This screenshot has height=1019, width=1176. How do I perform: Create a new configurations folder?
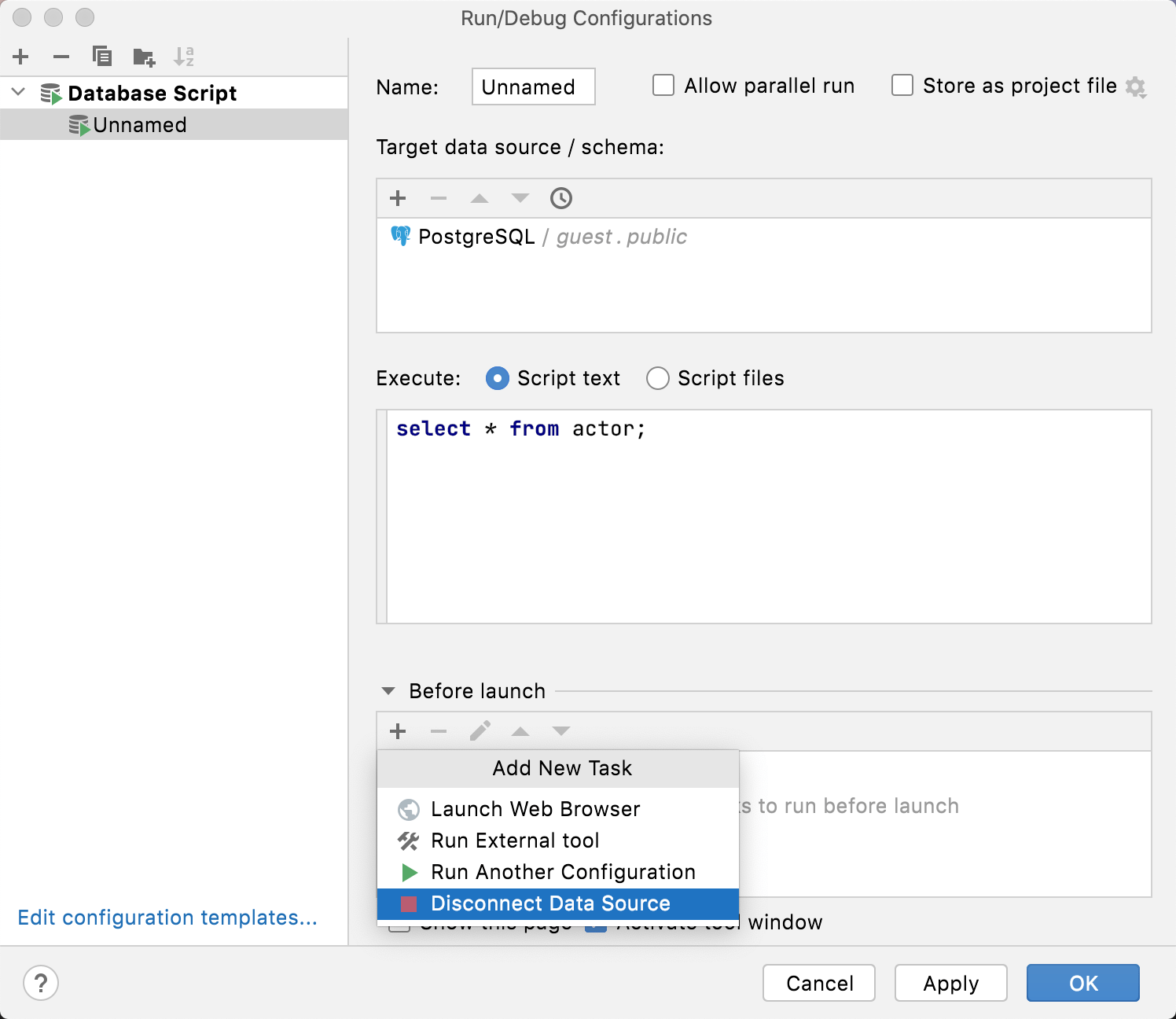pos(144,57)
